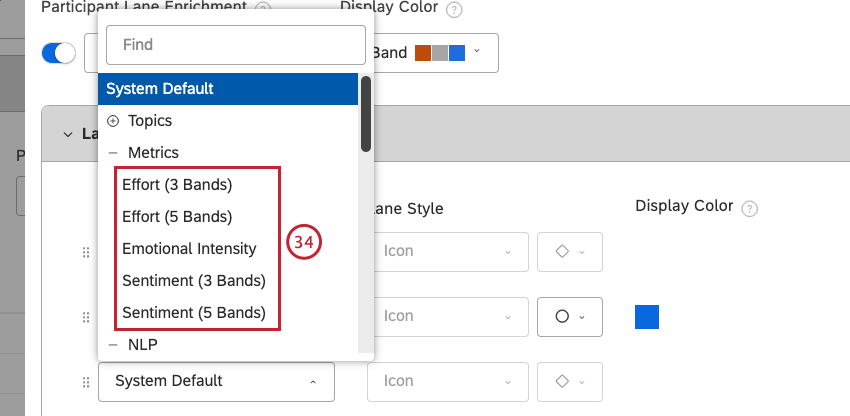850x416 pixels.
Task: Click the dropdown list scrollbar
Action: [x=366, y=115]
